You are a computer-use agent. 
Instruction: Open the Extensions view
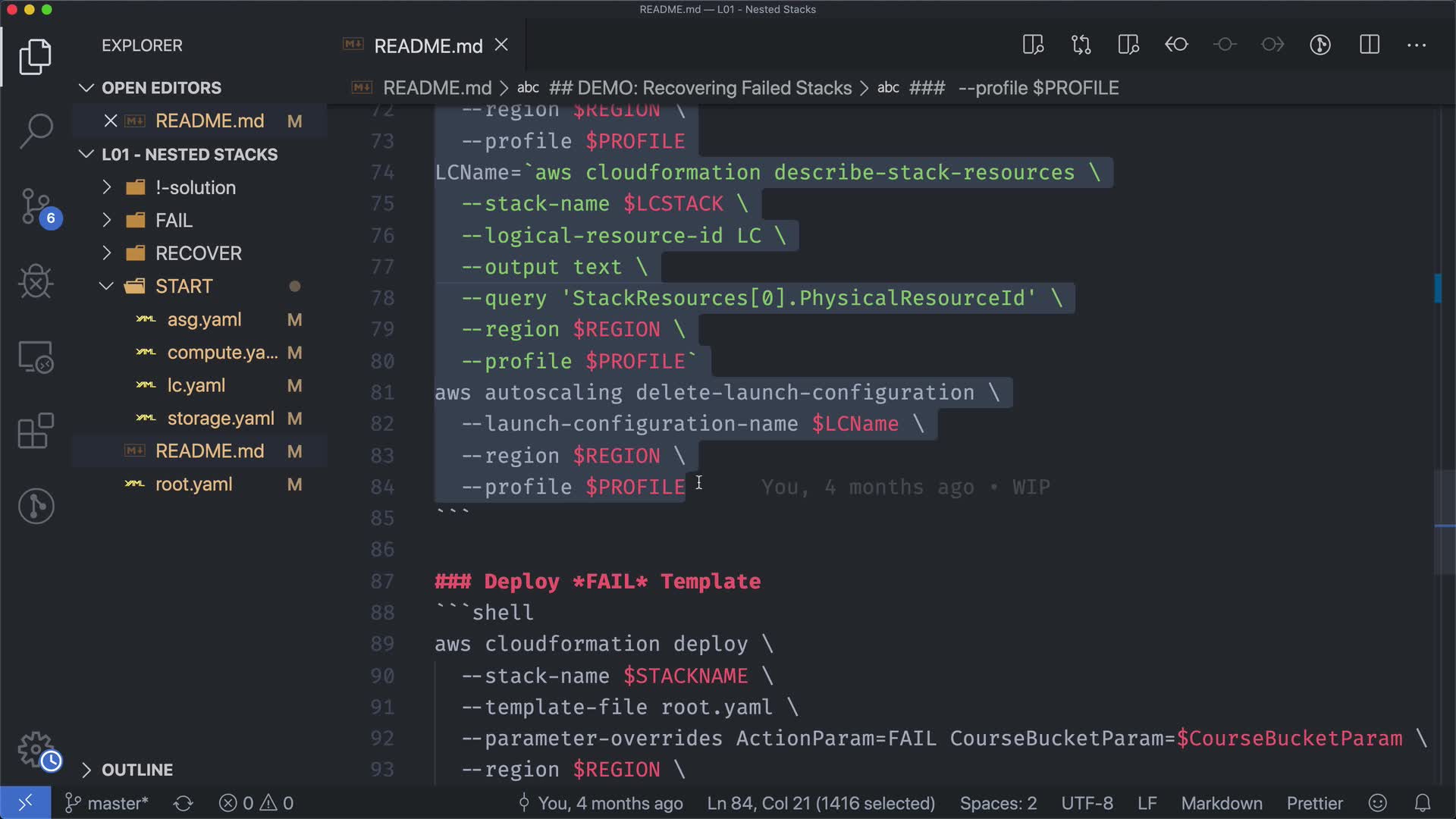36,431
